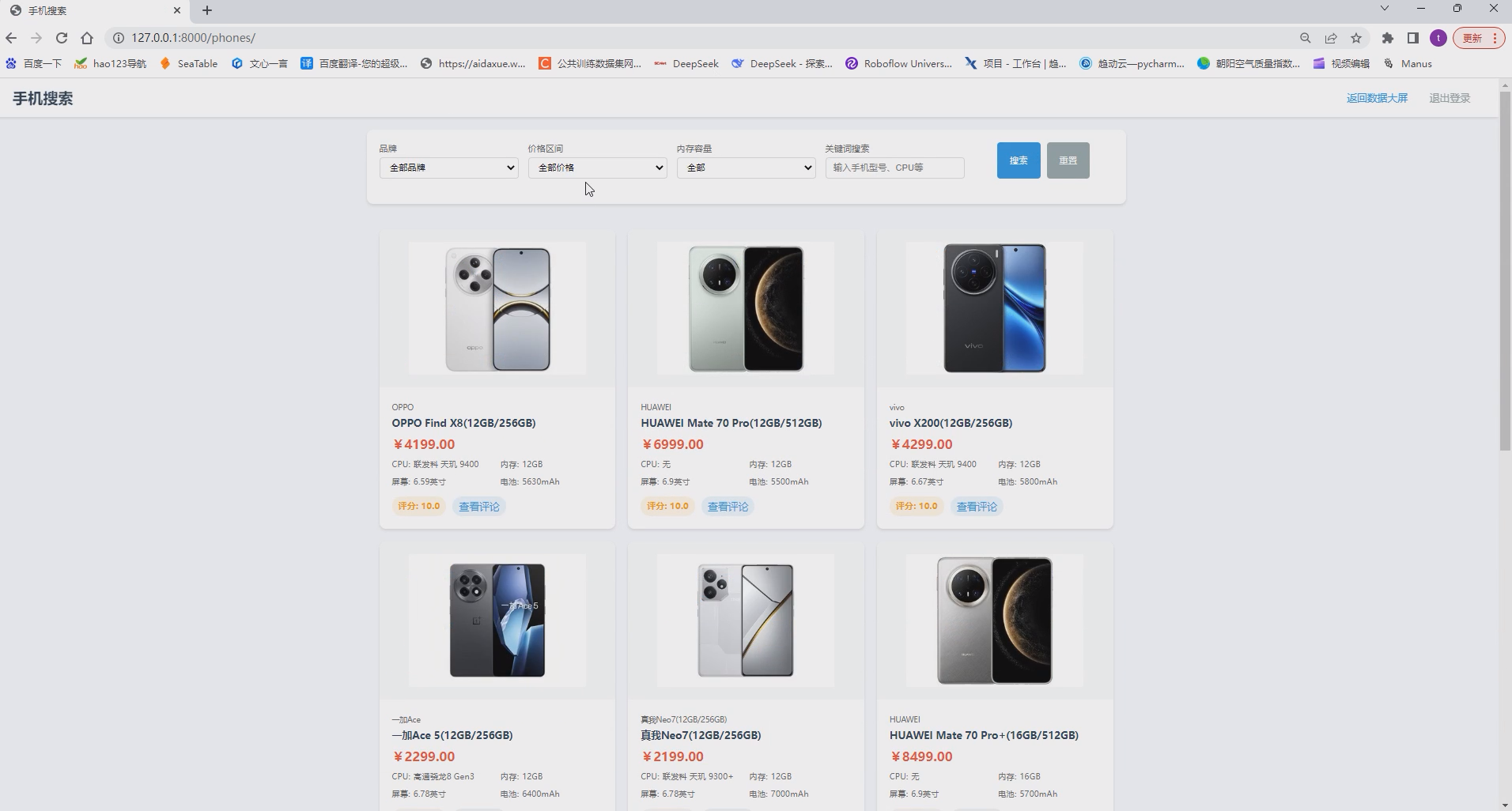Open the DeepSeek - 探索 bookmark
The width and height of the screenshot is (1512, 811).
(782, 63)
